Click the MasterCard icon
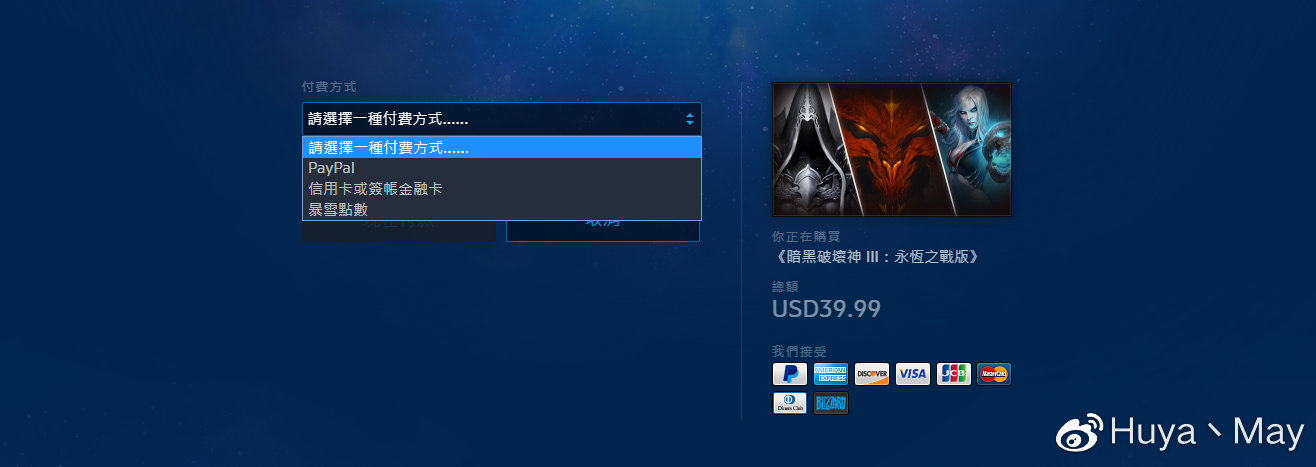Viewport: 1316px width, 467px height. [x=994, y=374]
